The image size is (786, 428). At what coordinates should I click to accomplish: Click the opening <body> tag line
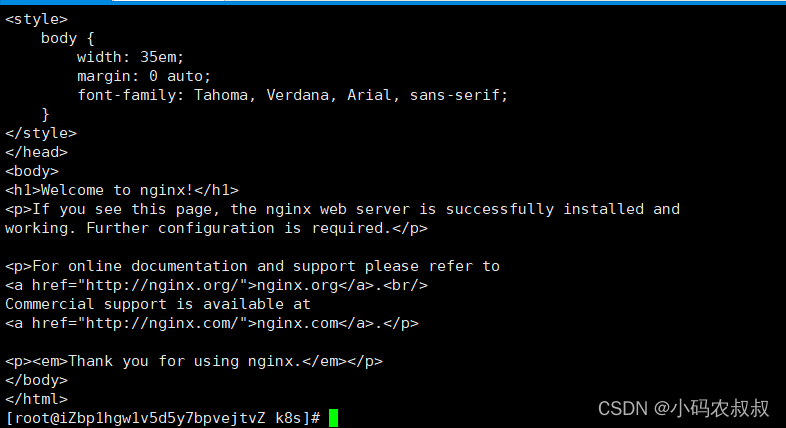[32, 171]
